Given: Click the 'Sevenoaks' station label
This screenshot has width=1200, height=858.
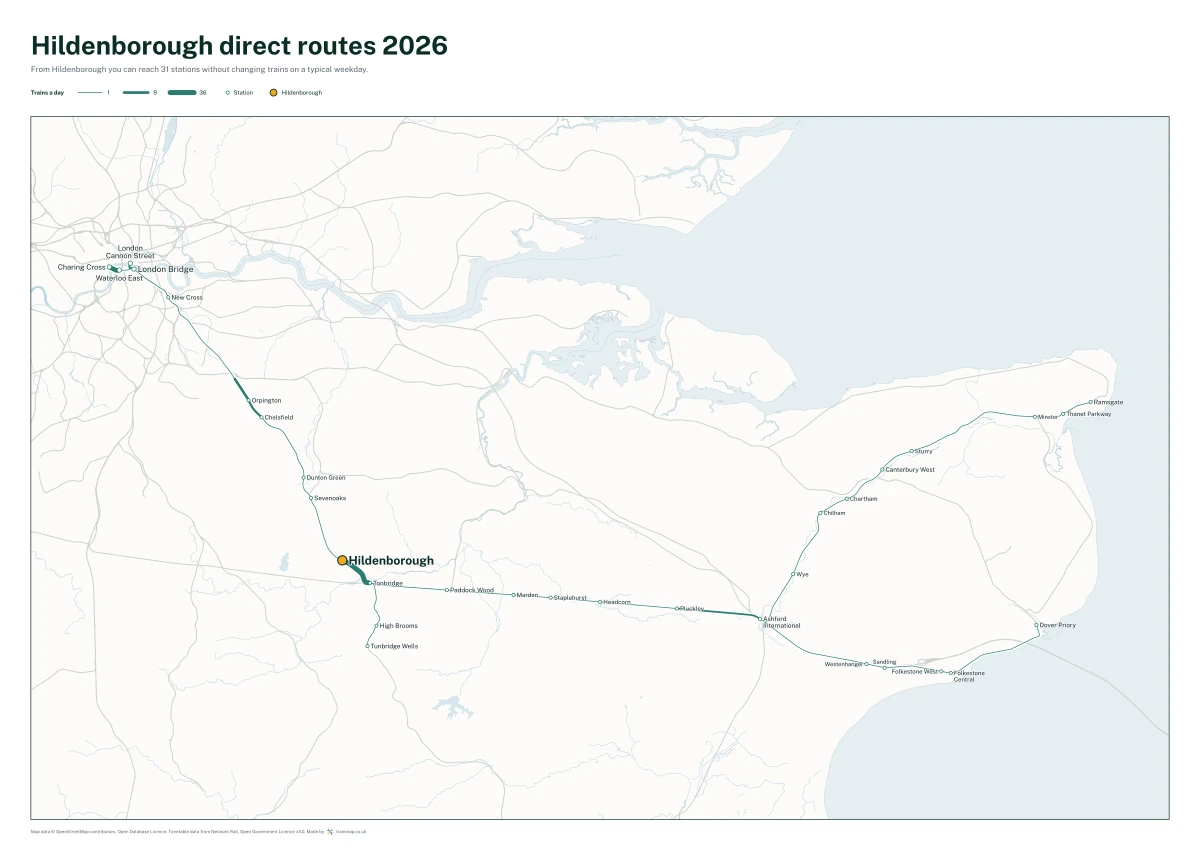Looking at the screenshot, I should [330, 498].
